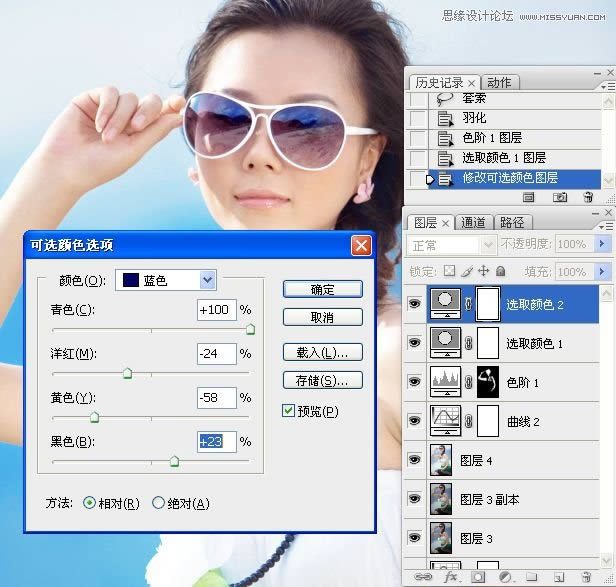Image resolution: width=616 pixels, height=587 pixels.
Task: Expand the 不透明度 opacity slider arrow
Action: tap(603, 244)
